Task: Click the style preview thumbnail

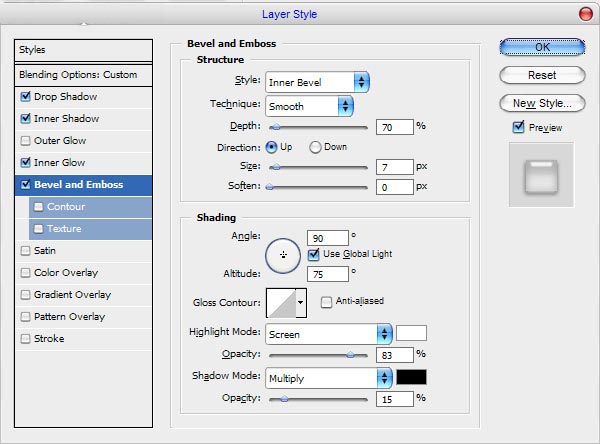Action: point(541,174)
